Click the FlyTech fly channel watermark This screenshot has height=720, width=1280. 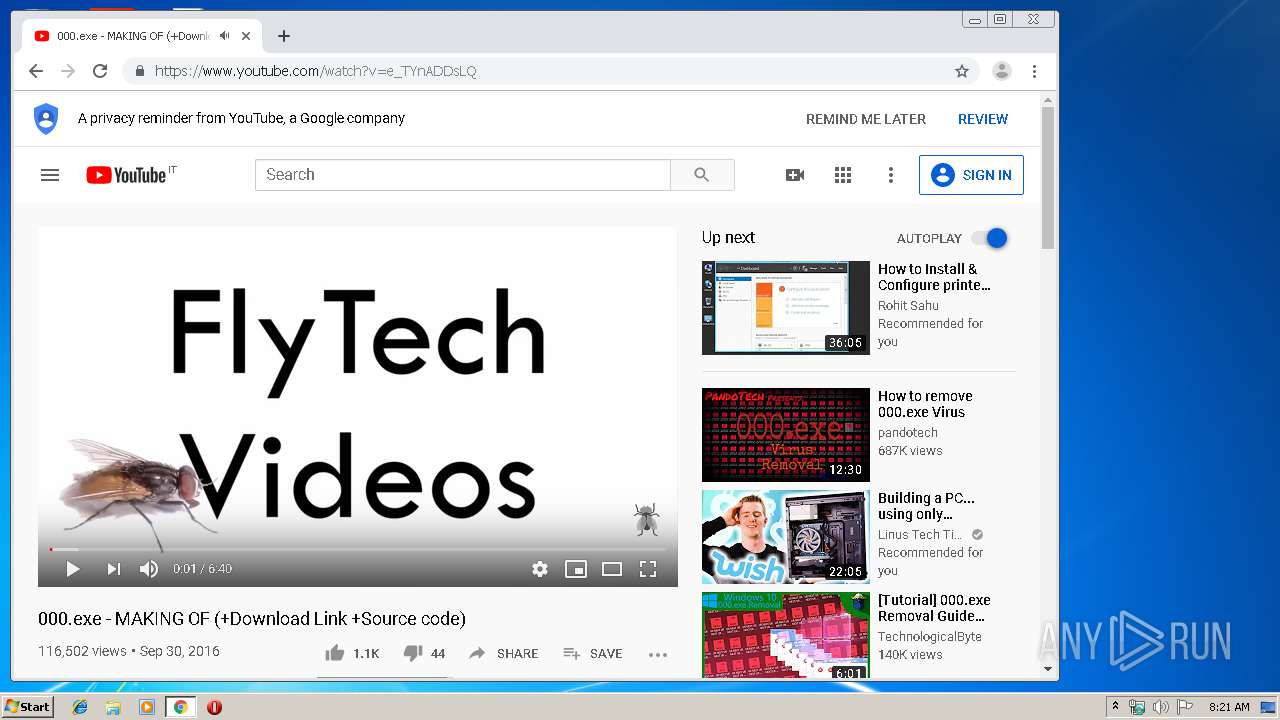646,519
